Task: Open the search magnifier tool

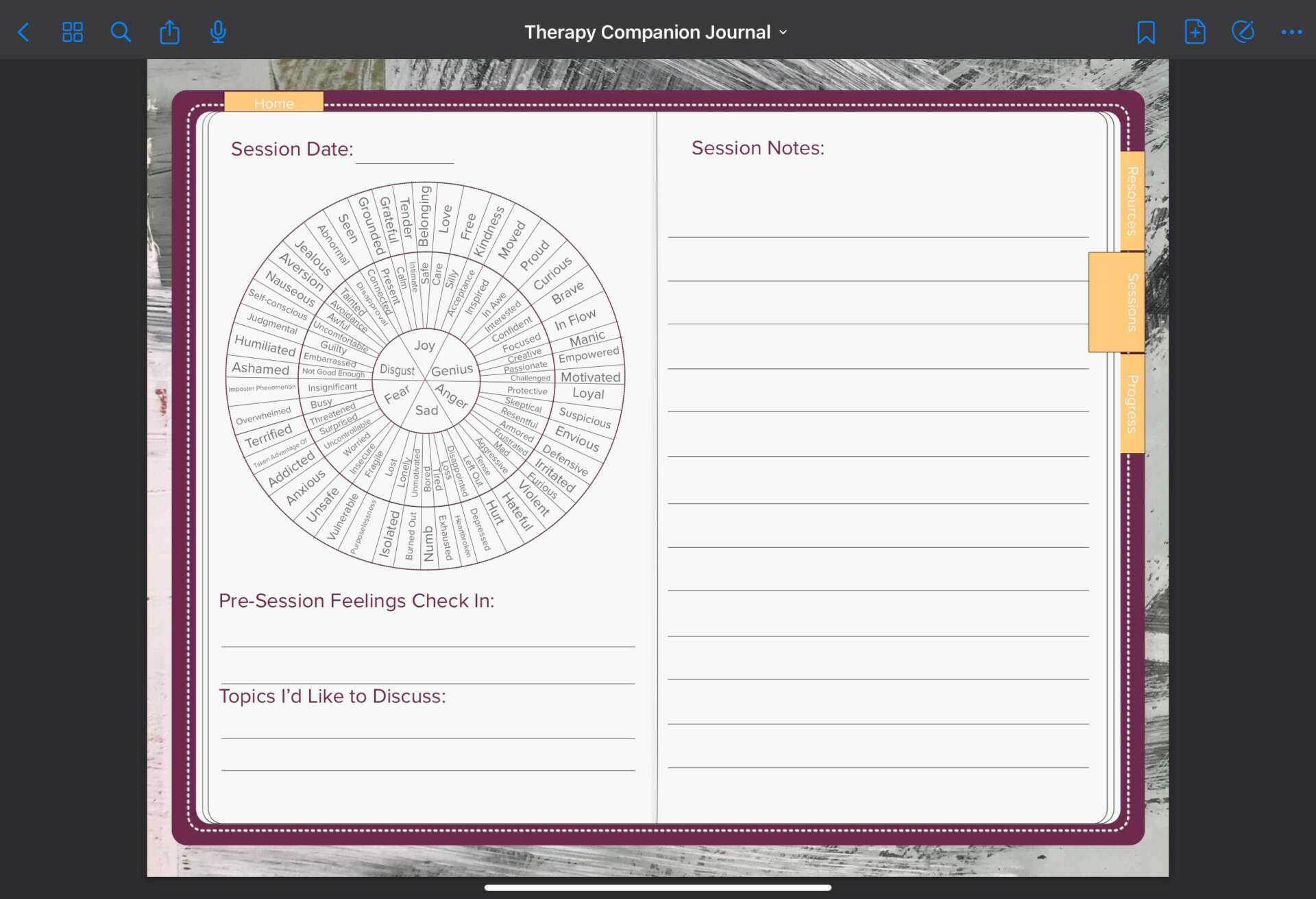Action: (x=121, y=32)
